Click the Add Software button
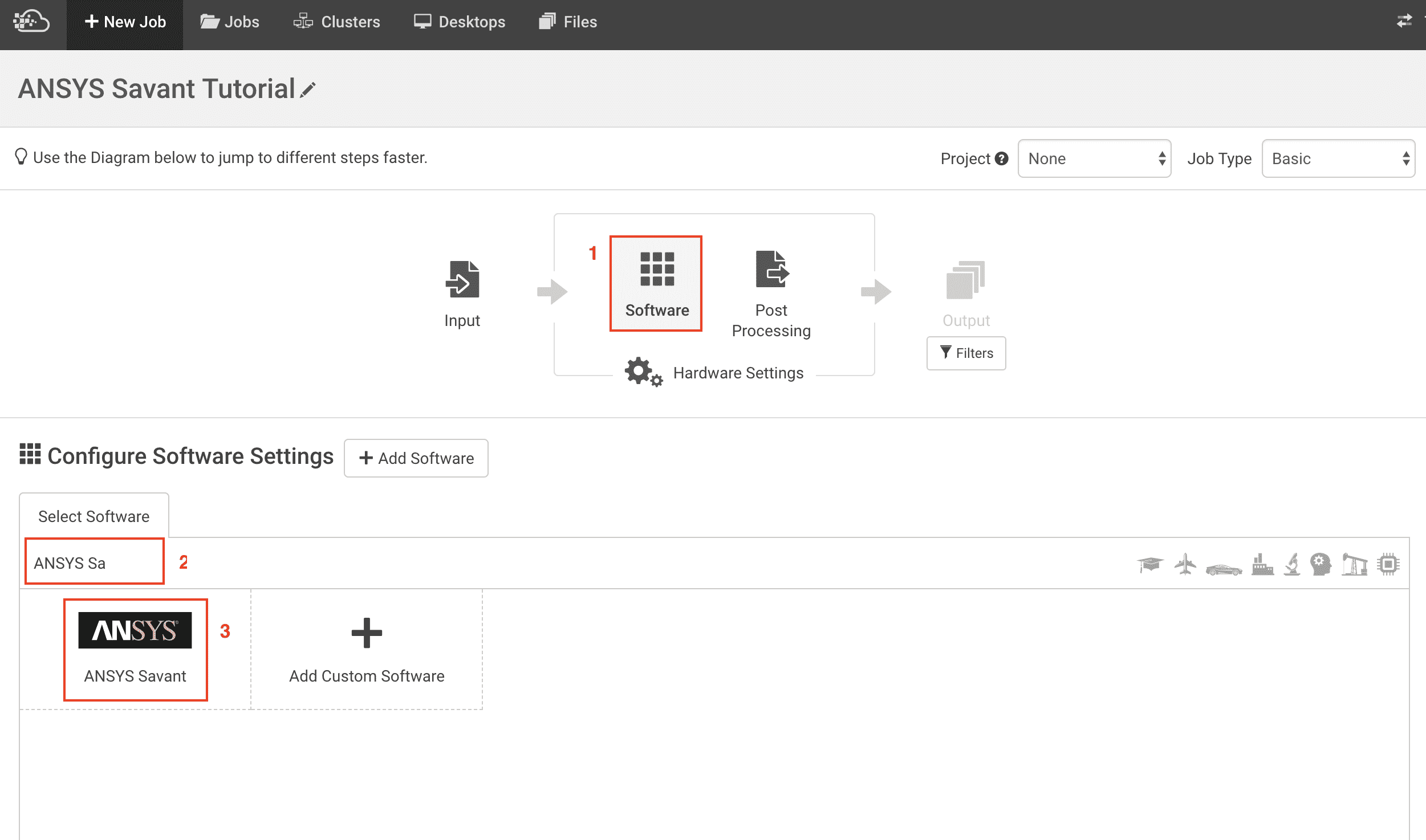 [x=416, y=458]
